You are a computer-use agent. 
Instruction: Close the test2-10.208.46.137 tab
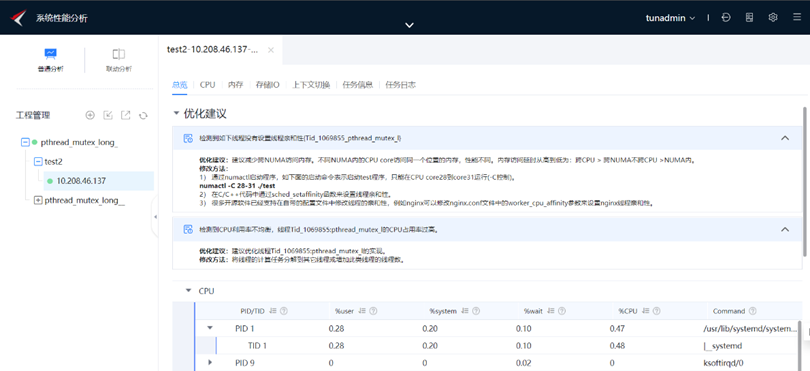pyautogui.click(x=271, y=50)
